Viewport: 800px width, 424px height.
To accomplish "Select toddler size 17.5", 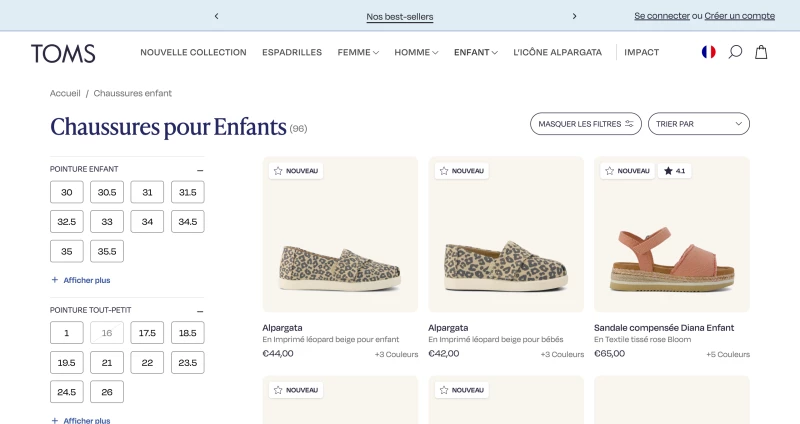I will click(x=147, y=333).
